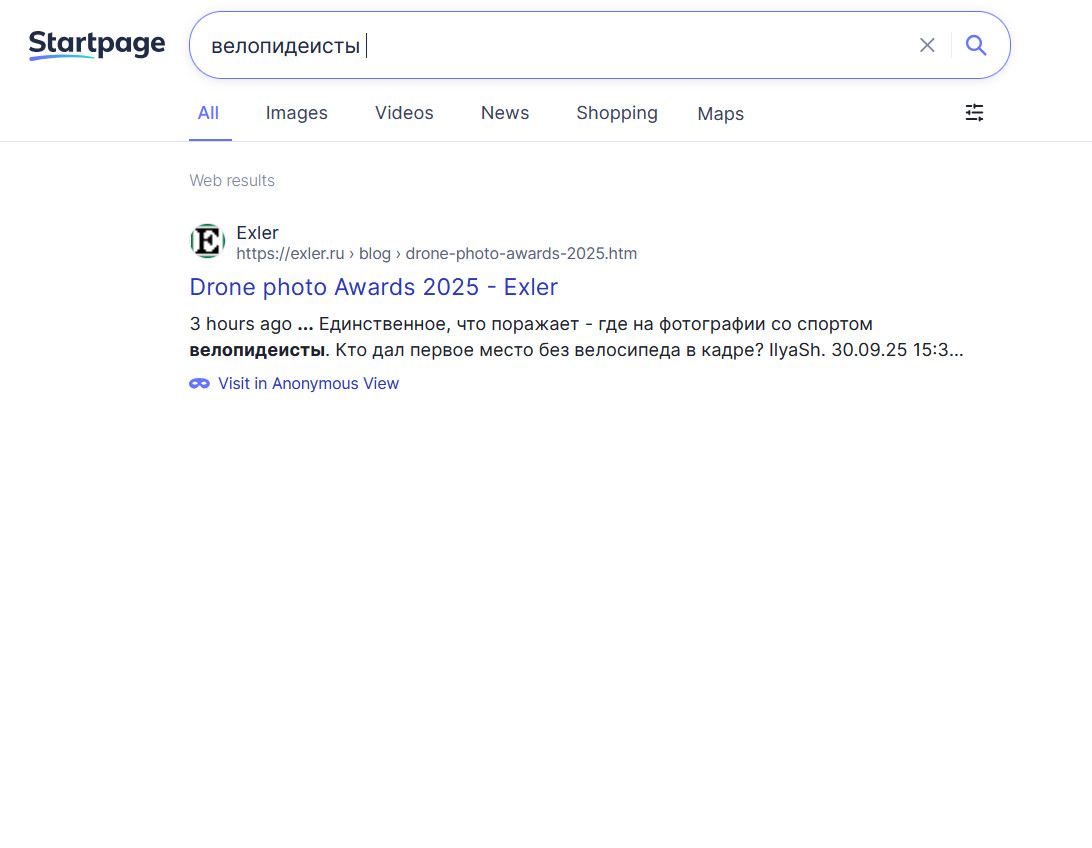Clear the search query with the X icon

tap(927, 45)
